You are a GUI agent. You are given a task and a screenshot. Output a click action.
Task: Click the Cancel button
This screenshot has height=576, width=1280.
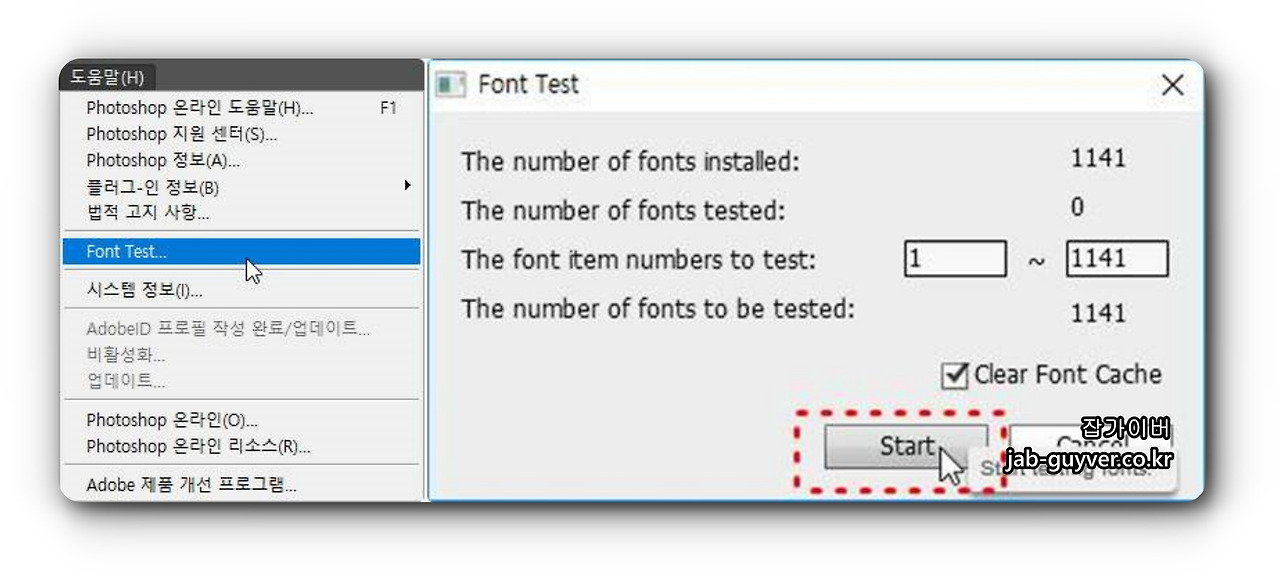(1090, 446)
